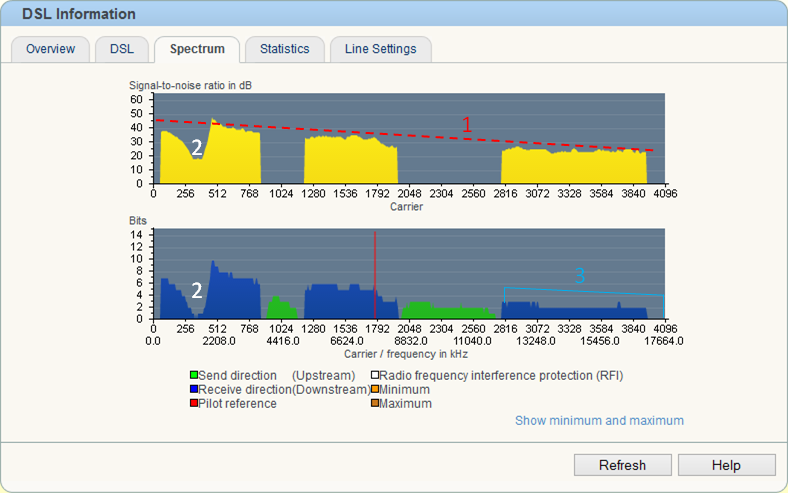
Task: Click the blue Receive direction legend swatch
Action: pos(194,390)
